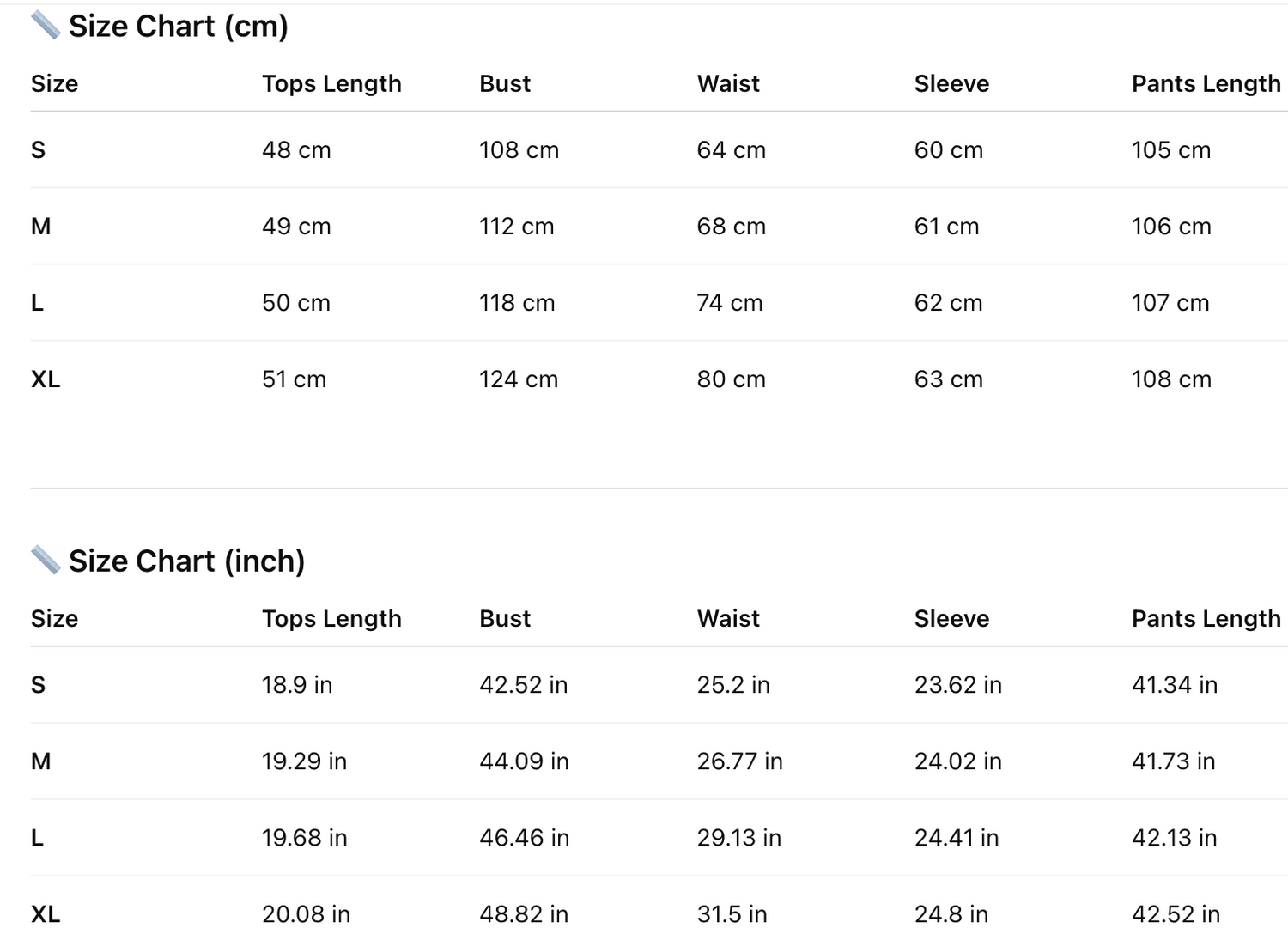
Task: Click the 18.9 in tops length cell
Action: coord(297,685)
